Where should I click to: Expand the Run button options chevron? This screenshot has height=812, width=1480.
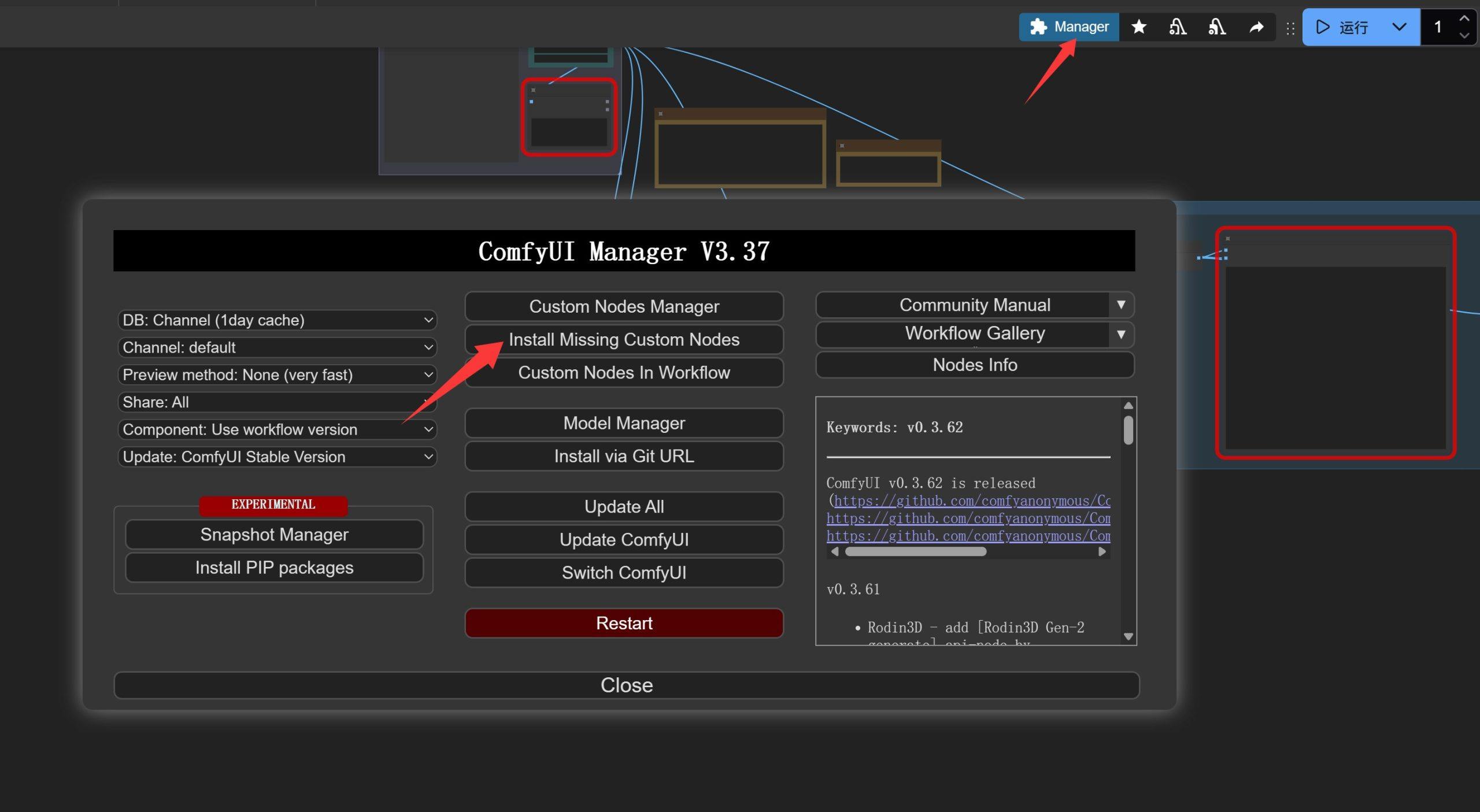point(1399,27)
